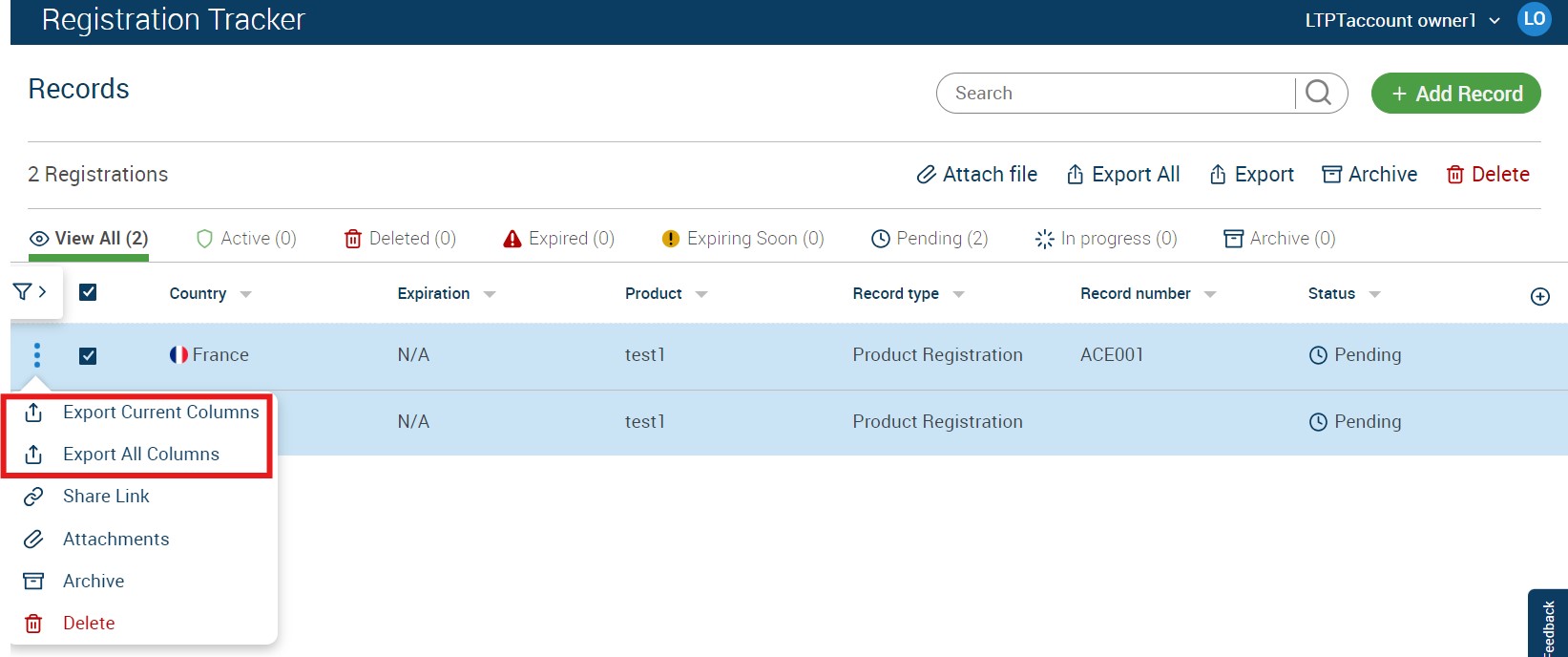Click the Delete menu entry's trash icon
This screenshot has height=657, width=1568.
pyautogui.click(x=33, y=624)
